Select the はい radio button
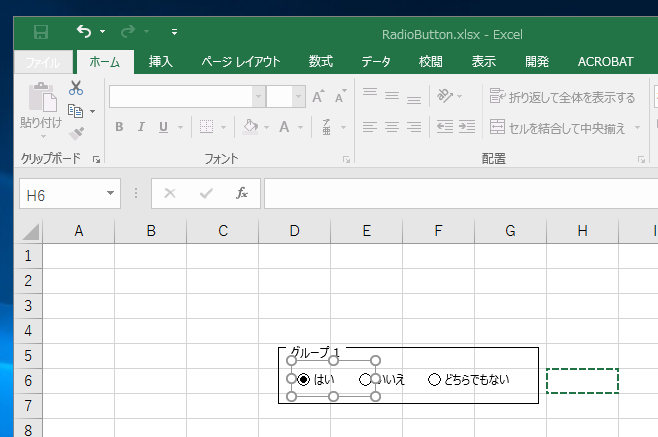Image resolution: width=658 pixels, height=437 pixels. [303, 380]
